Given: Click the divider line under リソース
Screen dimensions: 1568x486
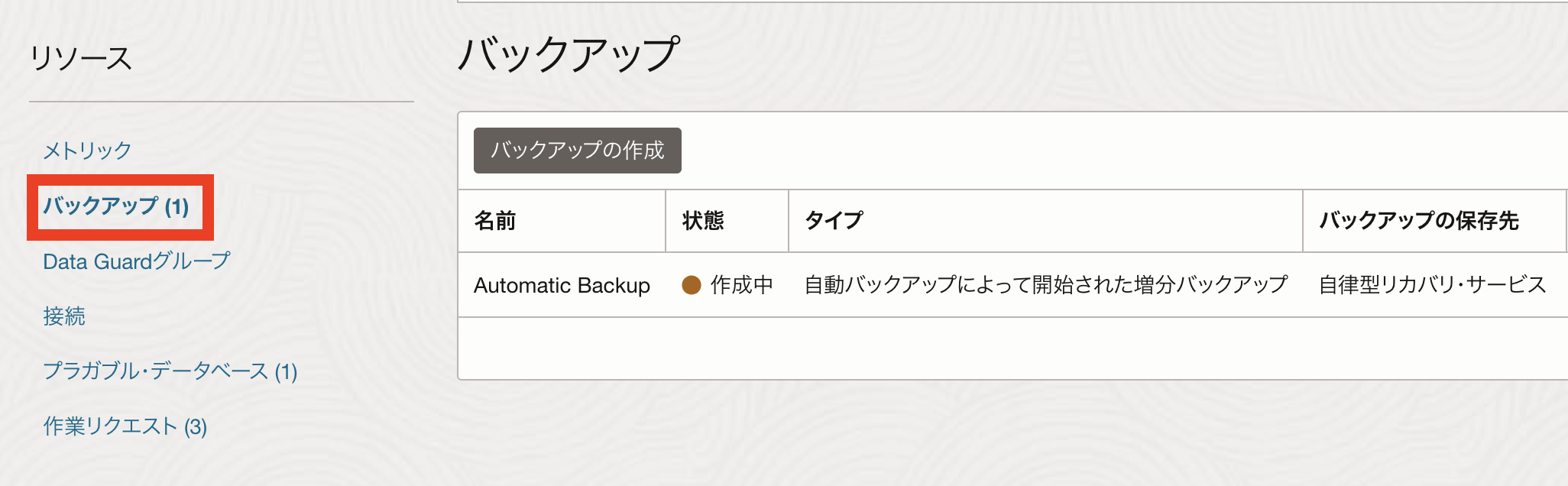Looking at the screenshot, I should coord(222,102).
